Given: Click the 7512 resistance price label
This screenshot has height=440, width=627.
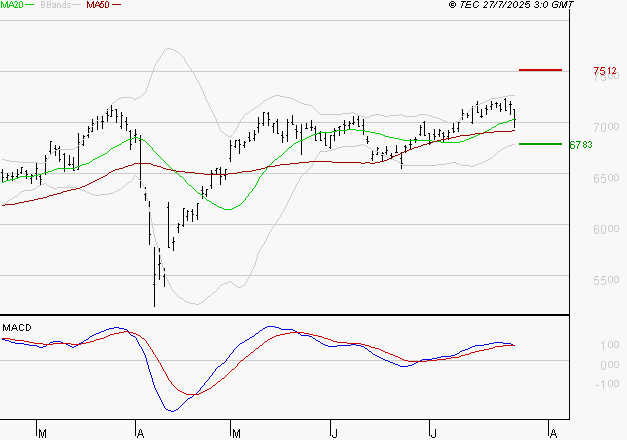Looking at the screenshot, I should click(603, 71).
